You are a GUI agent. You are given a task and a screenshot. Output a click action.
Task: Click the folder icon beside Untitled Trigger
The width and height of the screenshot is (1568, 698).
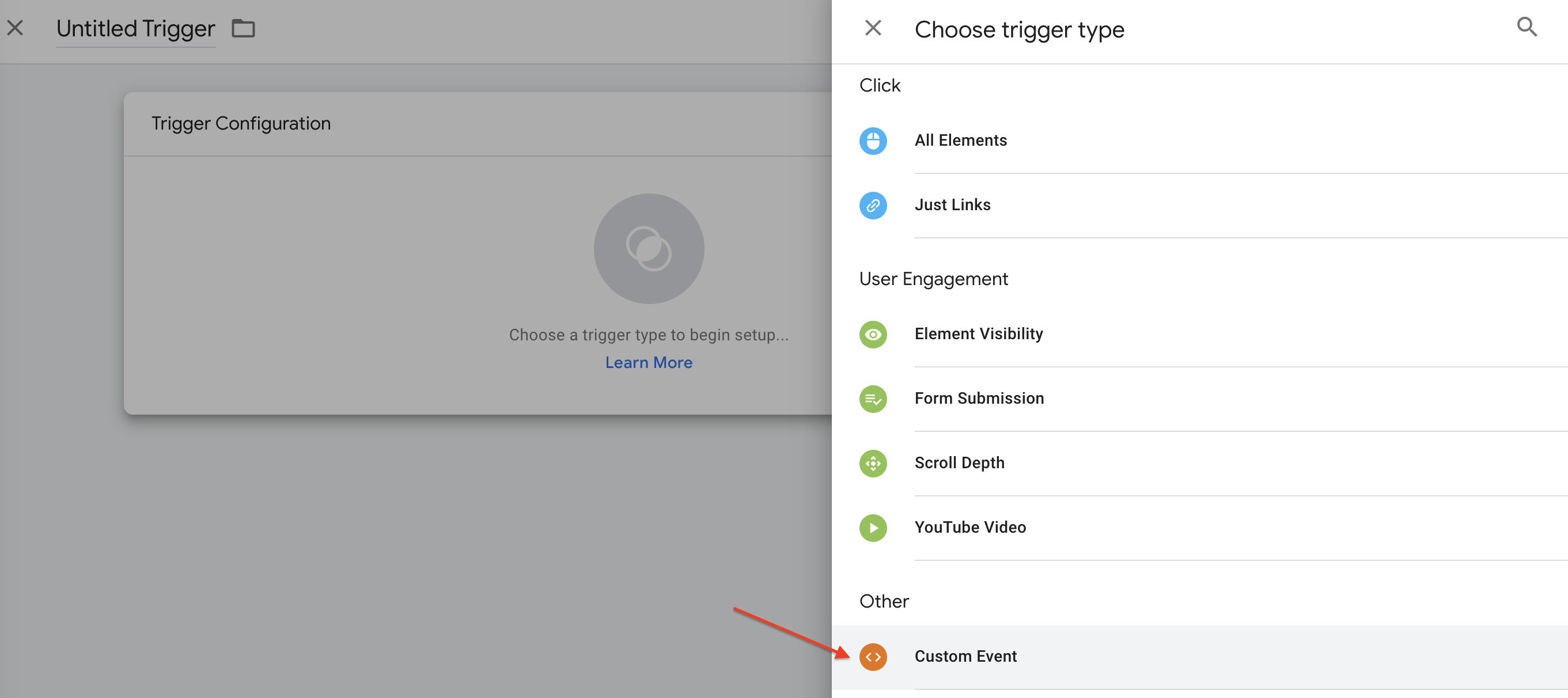coord(243,28)
